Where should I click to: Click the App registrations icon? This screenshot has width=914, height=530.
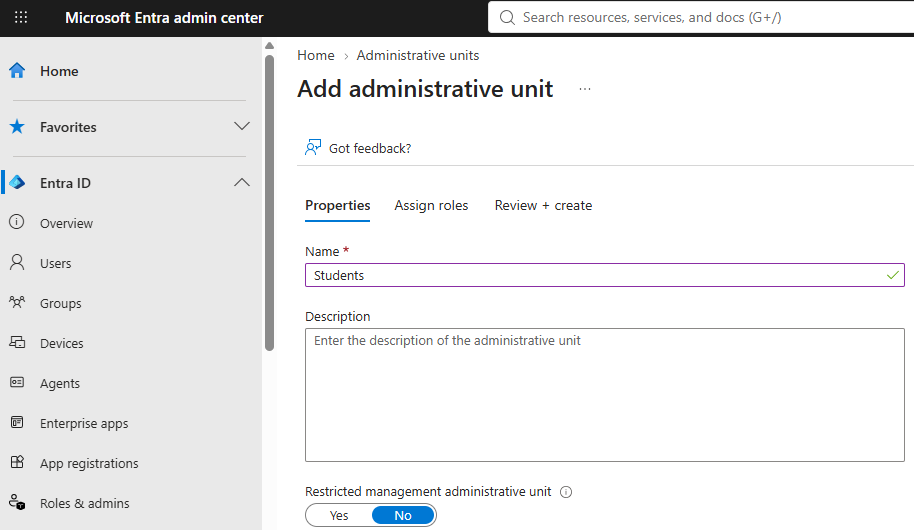pyautogui.click(x=17, y=462)
